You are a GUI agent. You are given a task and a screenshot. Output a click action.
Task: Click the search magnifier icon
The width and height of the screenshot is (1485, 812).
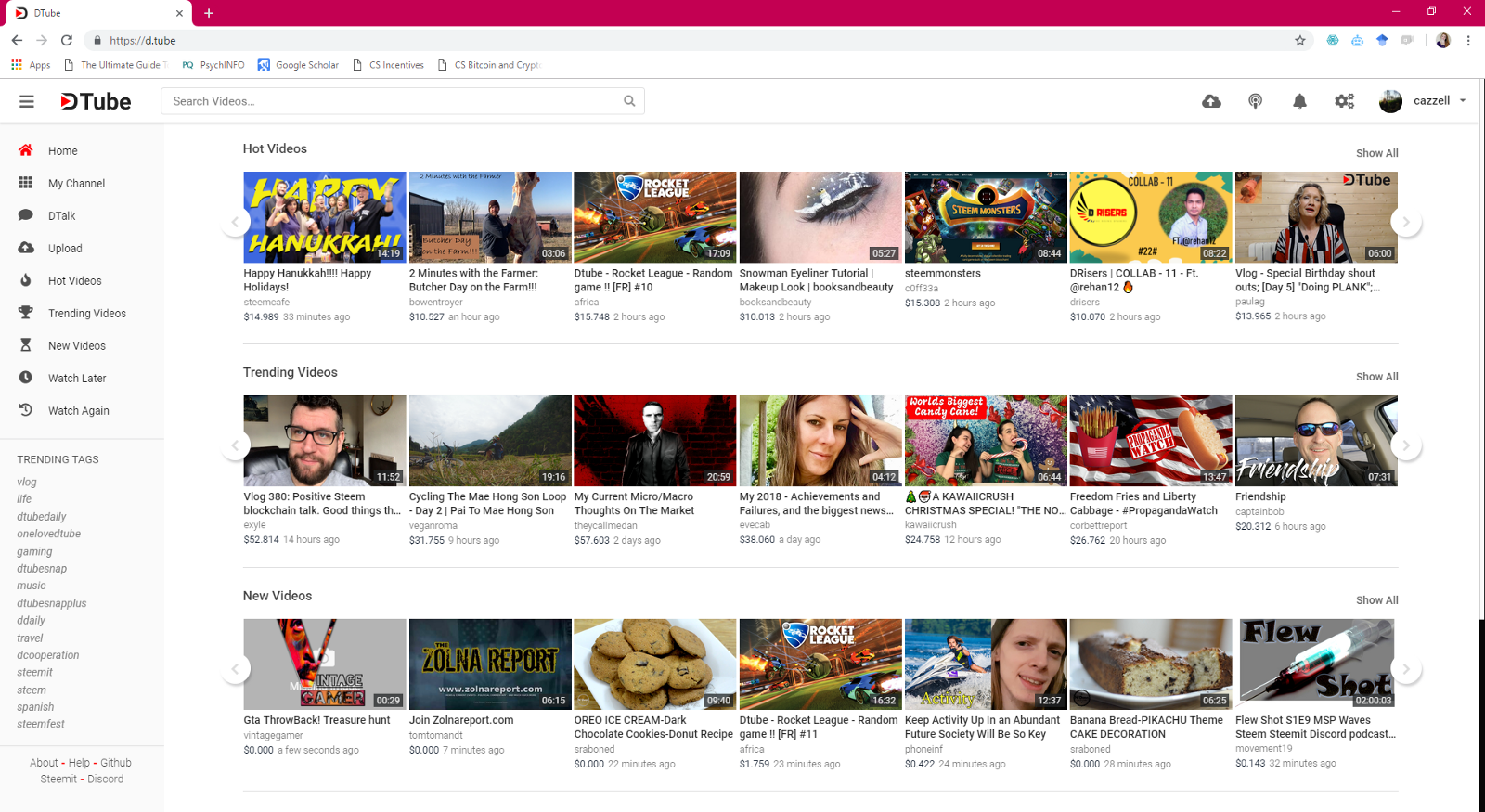click(629, 101)
